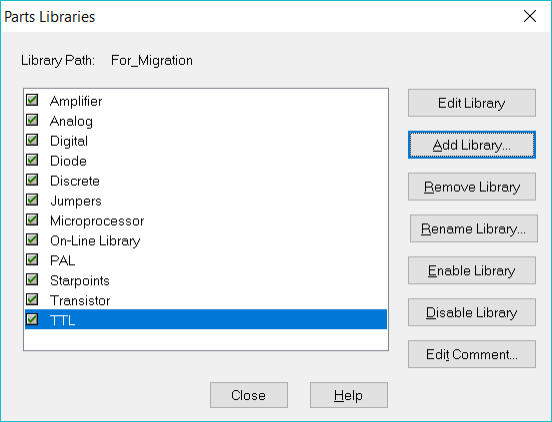
Task: Open Help for Parts Libraries
Action: click(349, 395)
